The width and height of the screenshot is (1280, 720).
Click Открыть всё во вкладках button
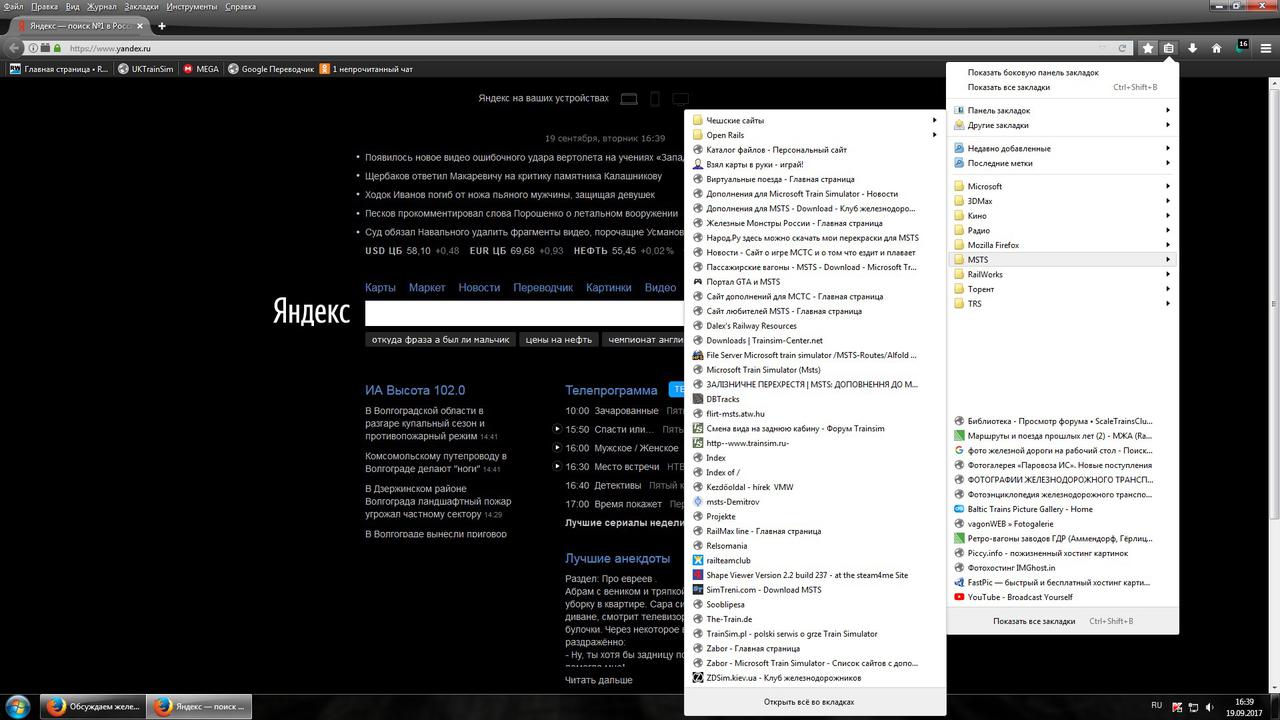(809, 702)
